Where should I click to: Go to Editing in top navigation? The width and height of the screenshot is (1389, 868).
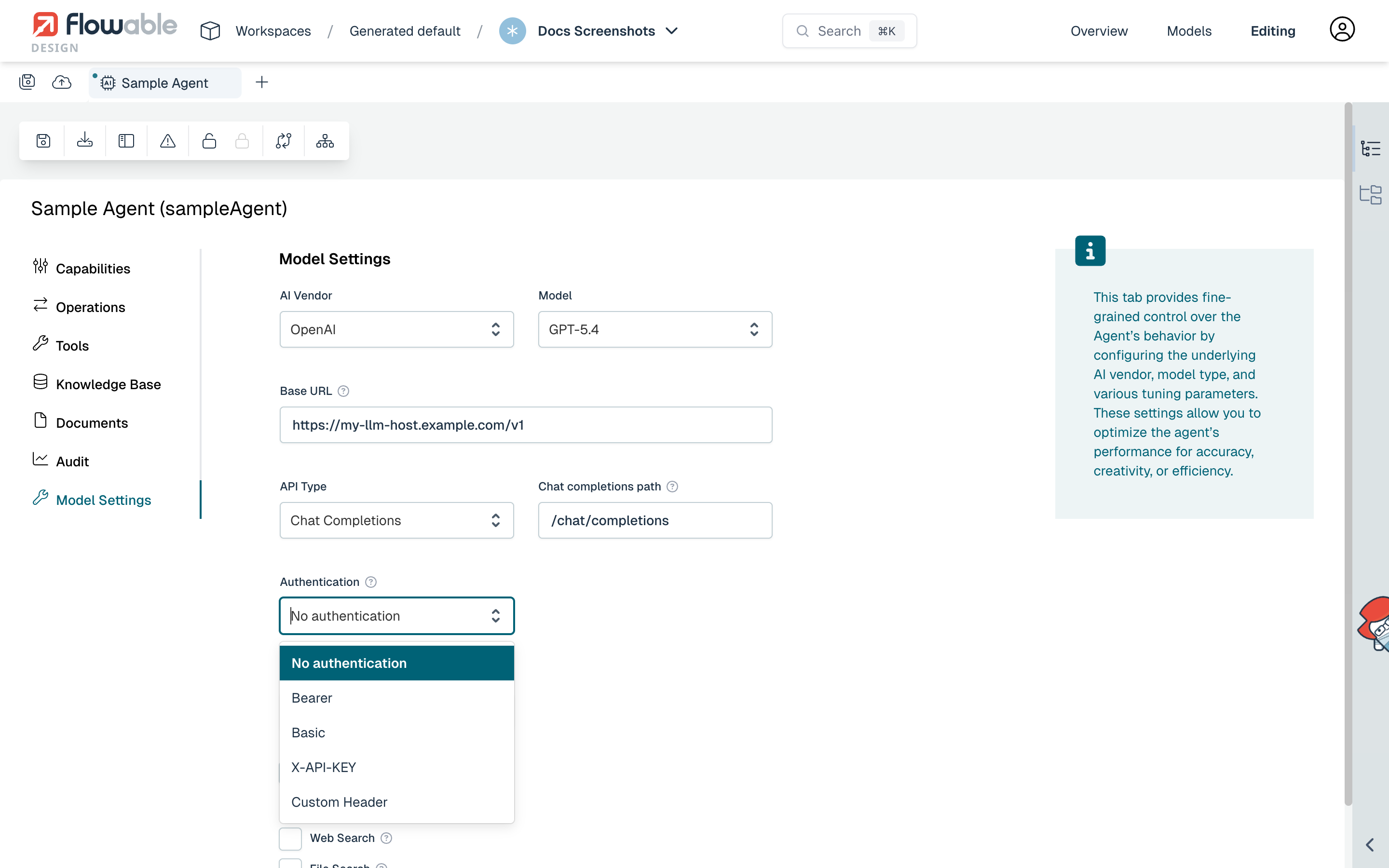pos(1272,31)
